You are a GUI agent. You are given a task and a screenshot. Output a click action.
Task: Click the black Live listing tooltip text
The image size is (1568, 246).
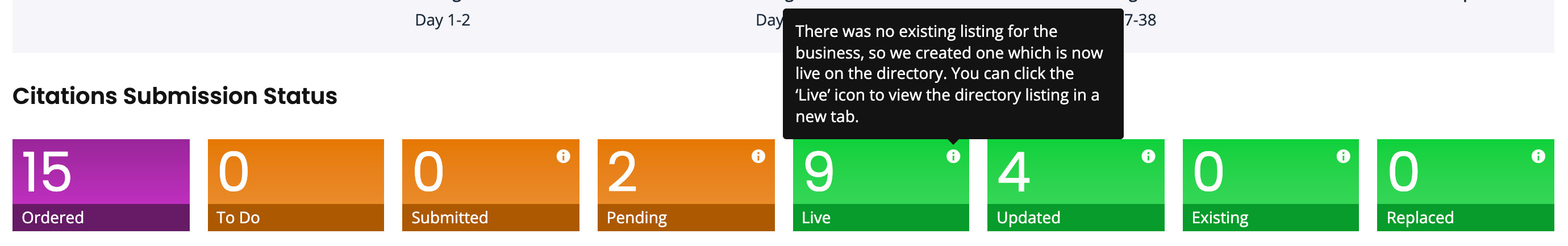click(949, 73)
